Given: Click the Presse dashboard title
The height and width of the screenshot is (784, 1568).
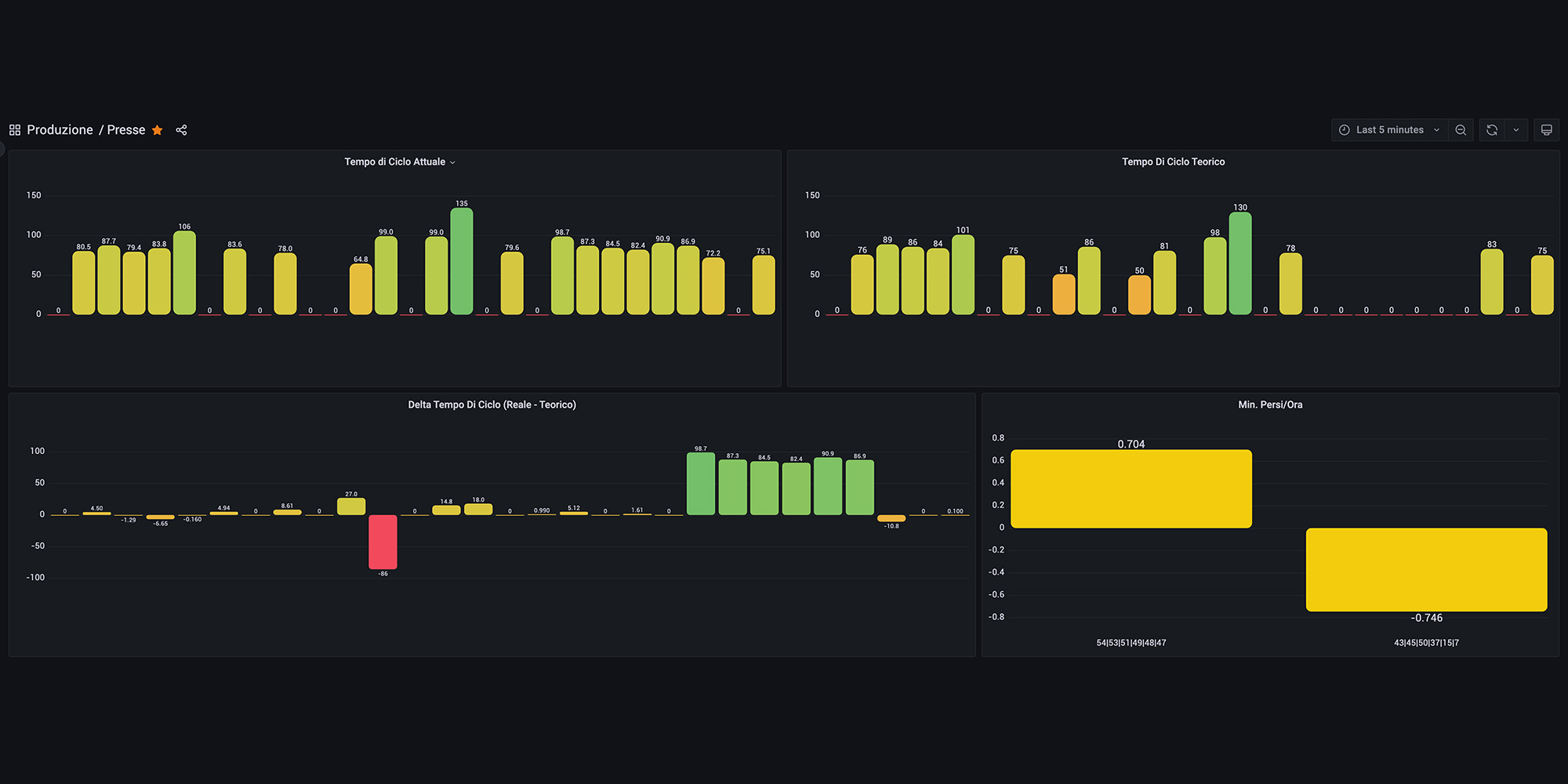Looking at the screenshot, I should (126, 130).
